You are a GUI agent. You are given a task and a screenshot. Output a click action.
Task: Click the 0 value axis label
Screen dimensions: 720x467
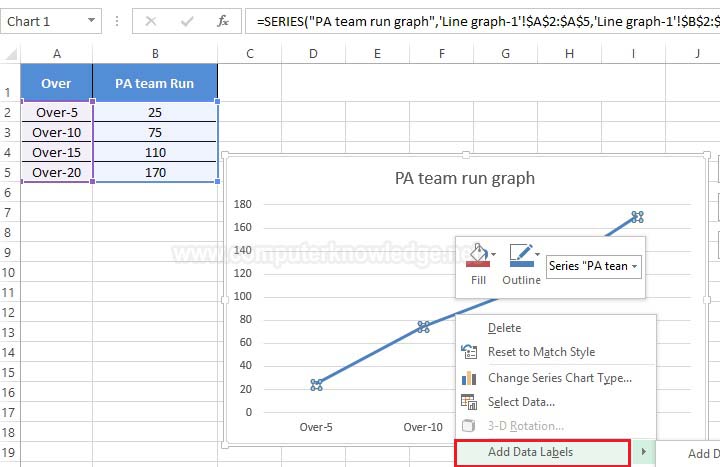click(x=248, y=412)
